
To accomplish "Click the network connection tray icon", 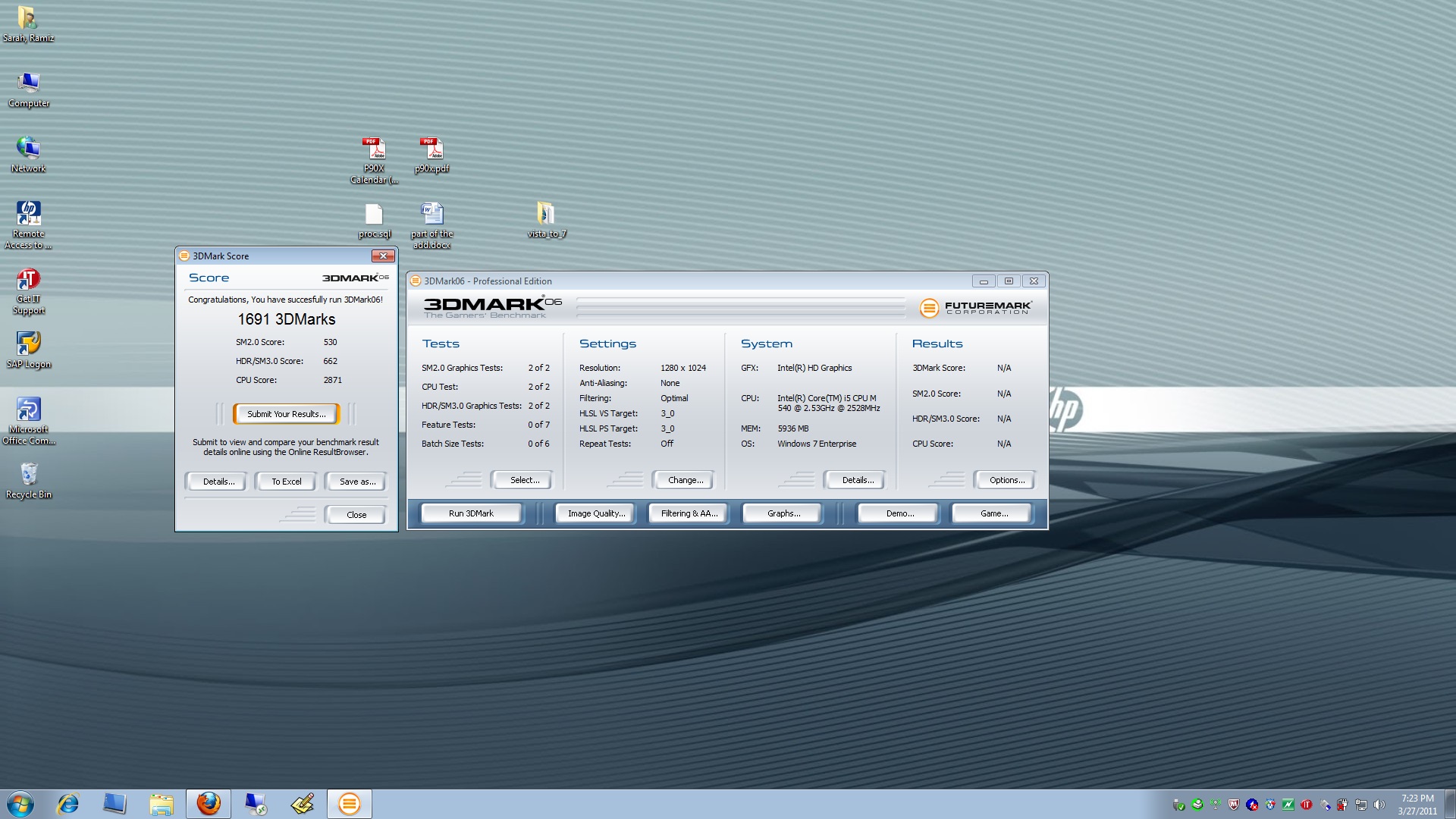I will click(x=1361, y=805).
